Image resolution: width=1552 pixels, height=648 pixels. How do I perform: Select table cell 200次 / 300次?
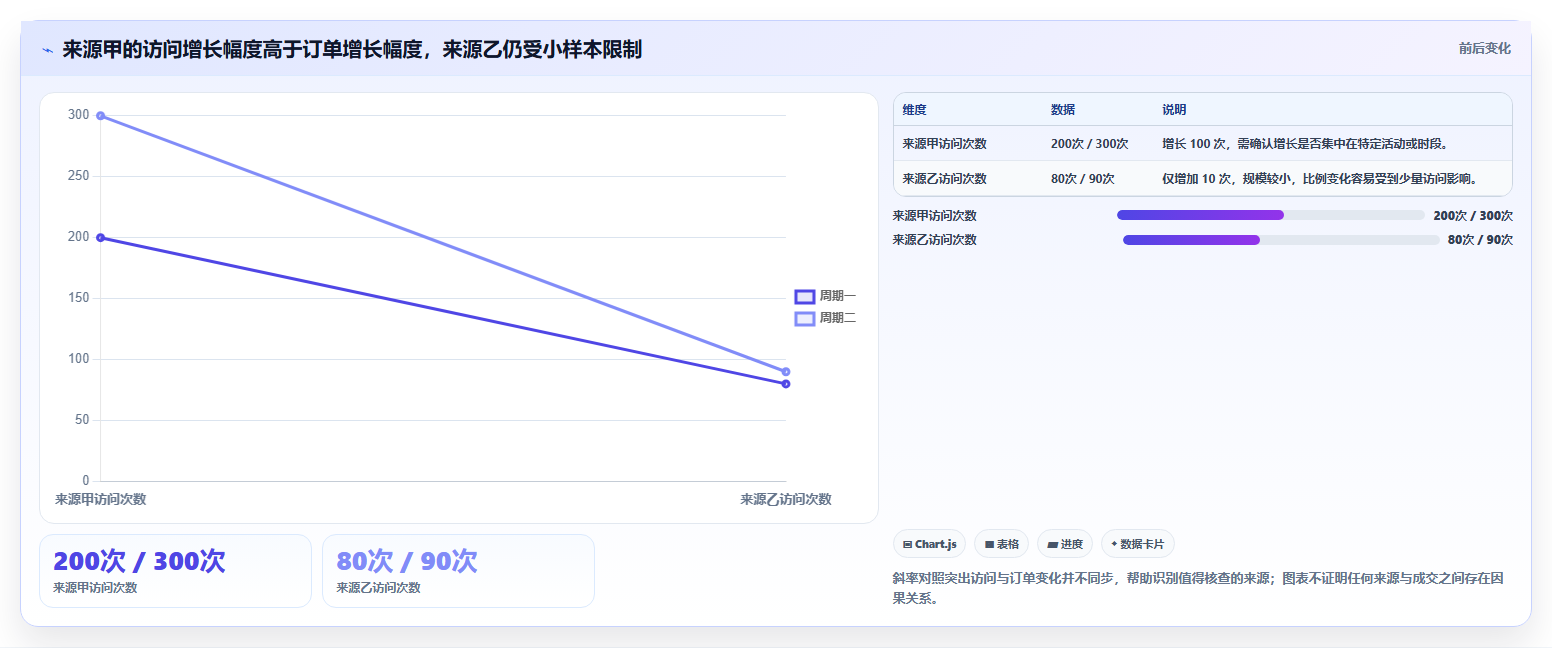[1089, 144]
